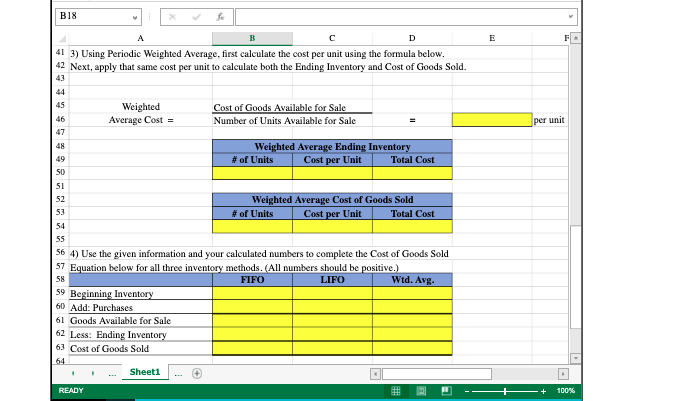Click horizontal scrollbar right arrow

(563, 374)
